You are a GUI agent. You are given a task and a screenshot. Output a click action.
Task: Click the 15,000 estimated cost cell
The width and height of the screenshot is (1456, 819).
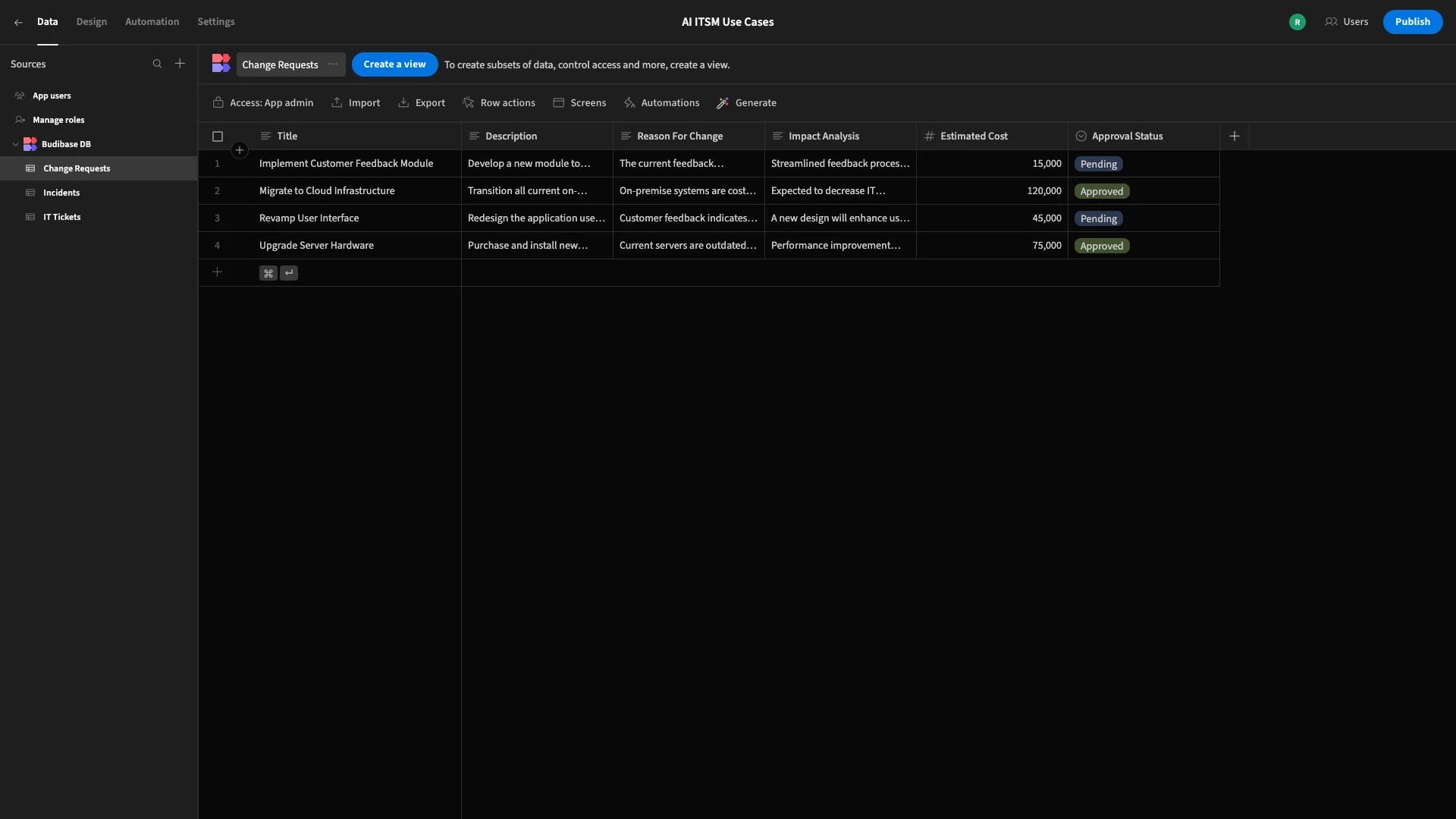992,164
